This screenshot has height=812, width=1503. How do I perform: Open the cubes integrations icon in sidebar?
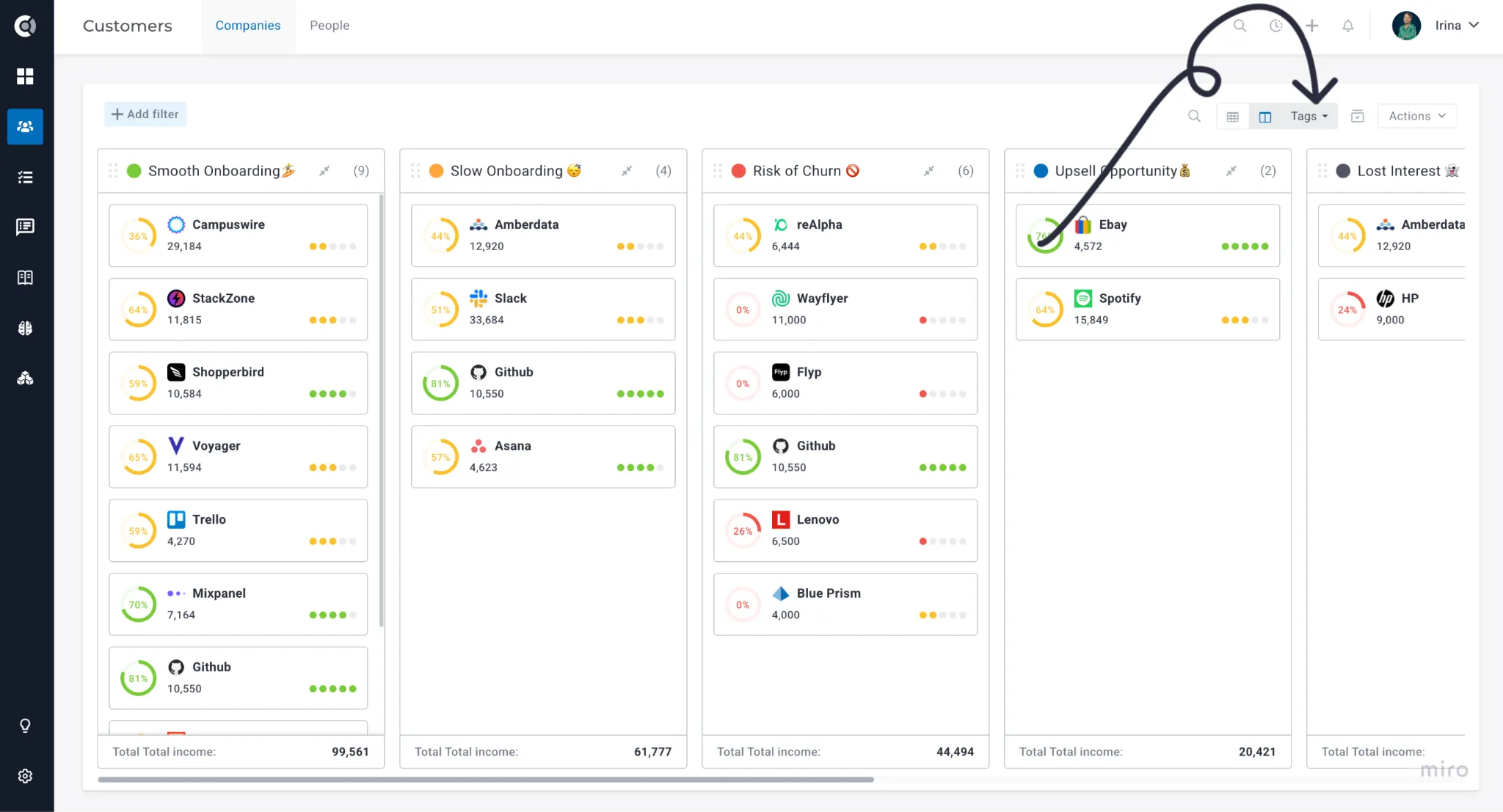pyautogui.click(x=25, y=378)
